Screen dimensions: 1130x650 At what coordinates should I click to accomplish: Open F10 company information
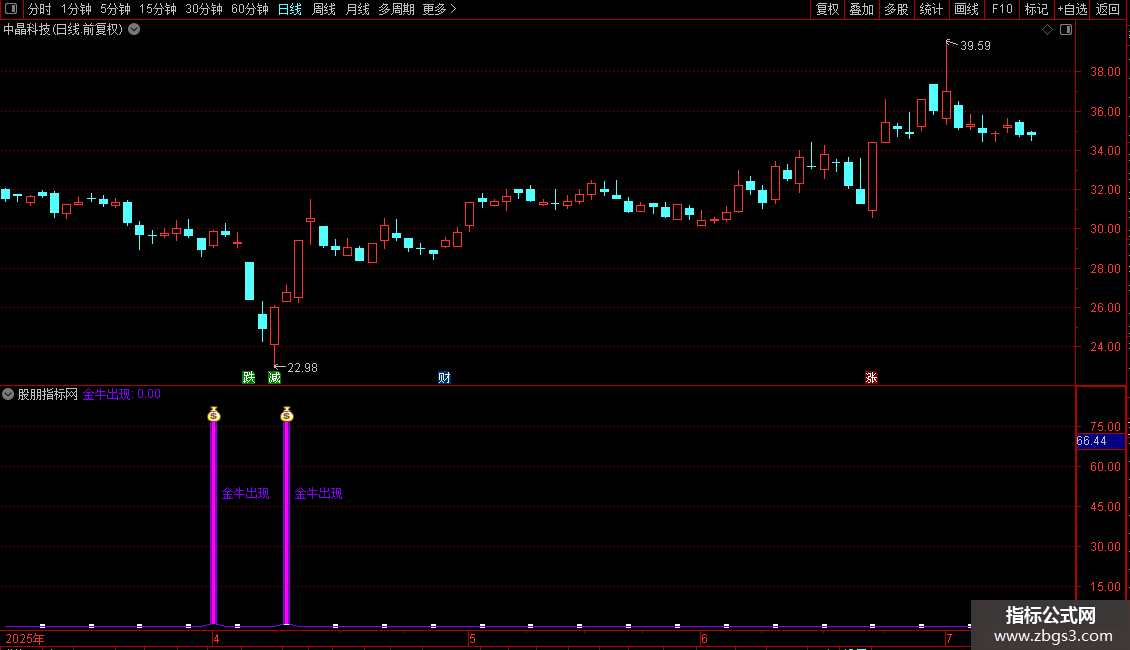coord(1002,9)
